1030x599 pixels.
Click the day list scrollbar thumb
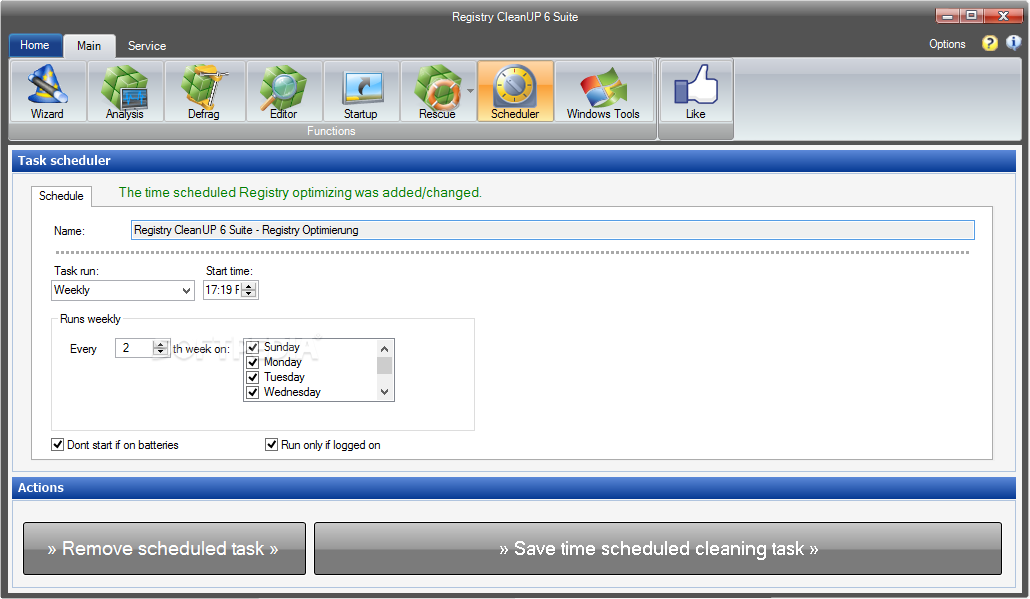(x=385, y=365)
